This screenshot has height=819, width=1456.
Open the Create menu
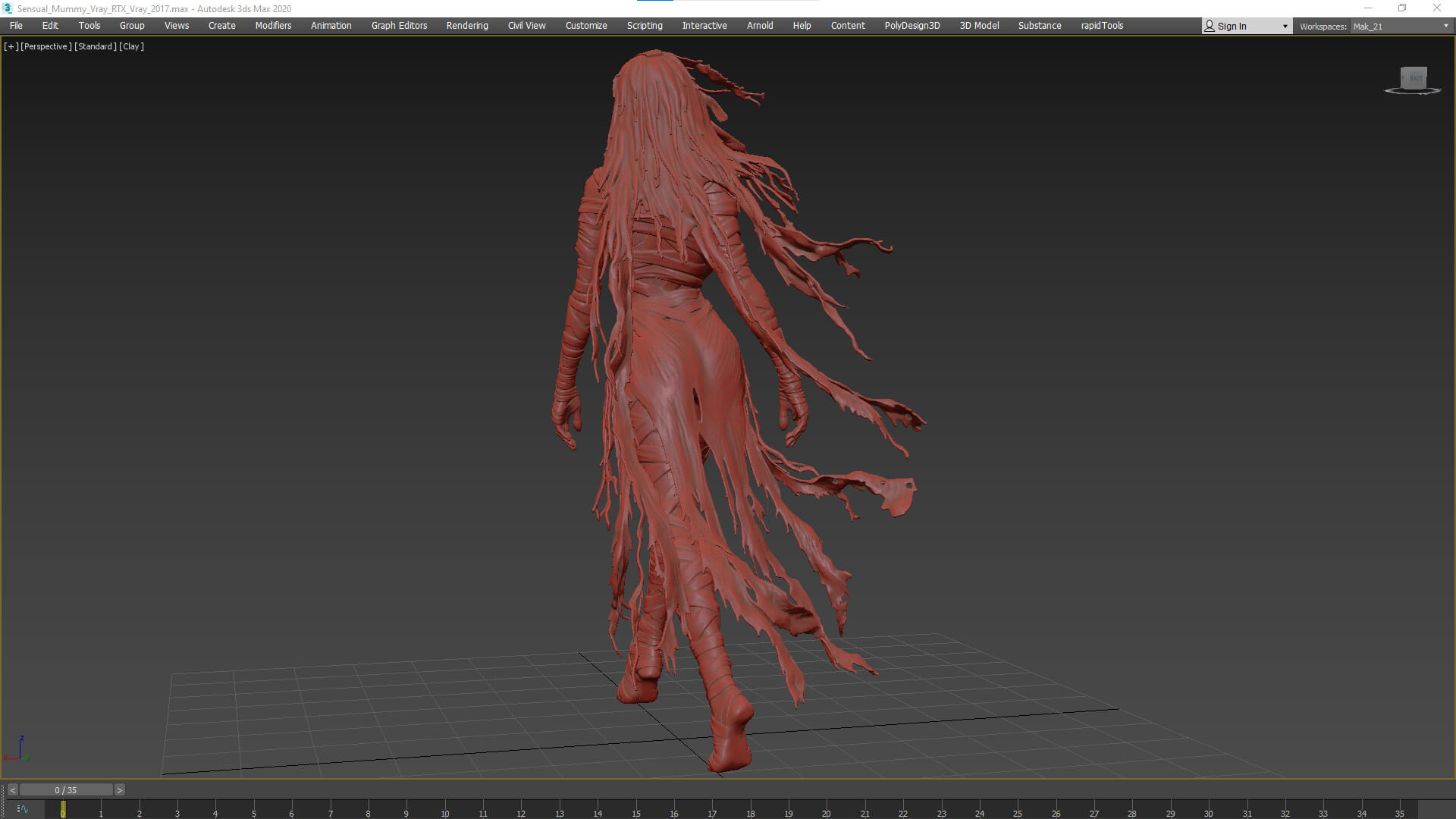tap(222, 26)
